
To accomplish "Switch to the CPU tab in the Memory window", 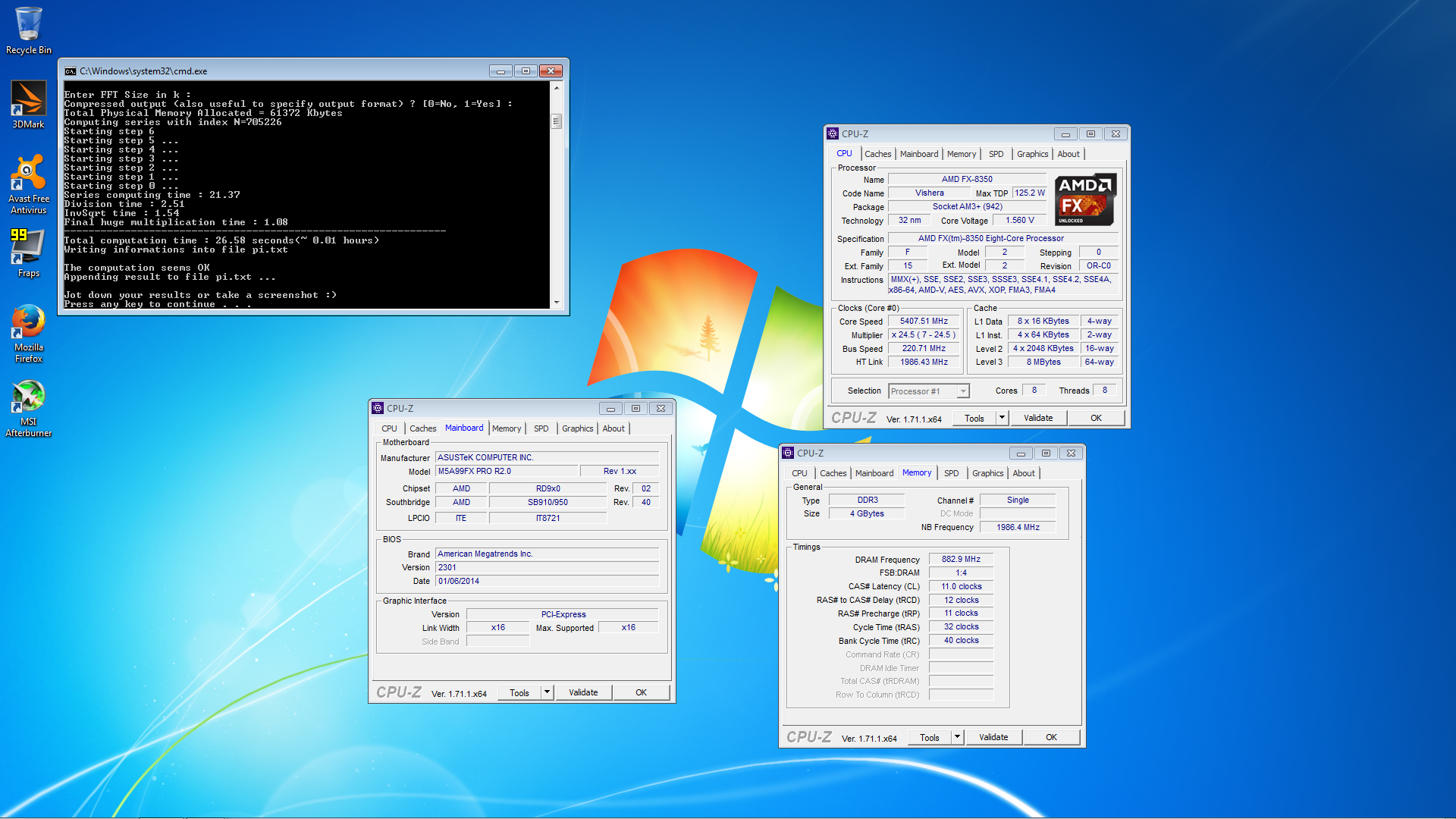I will 799,473.
